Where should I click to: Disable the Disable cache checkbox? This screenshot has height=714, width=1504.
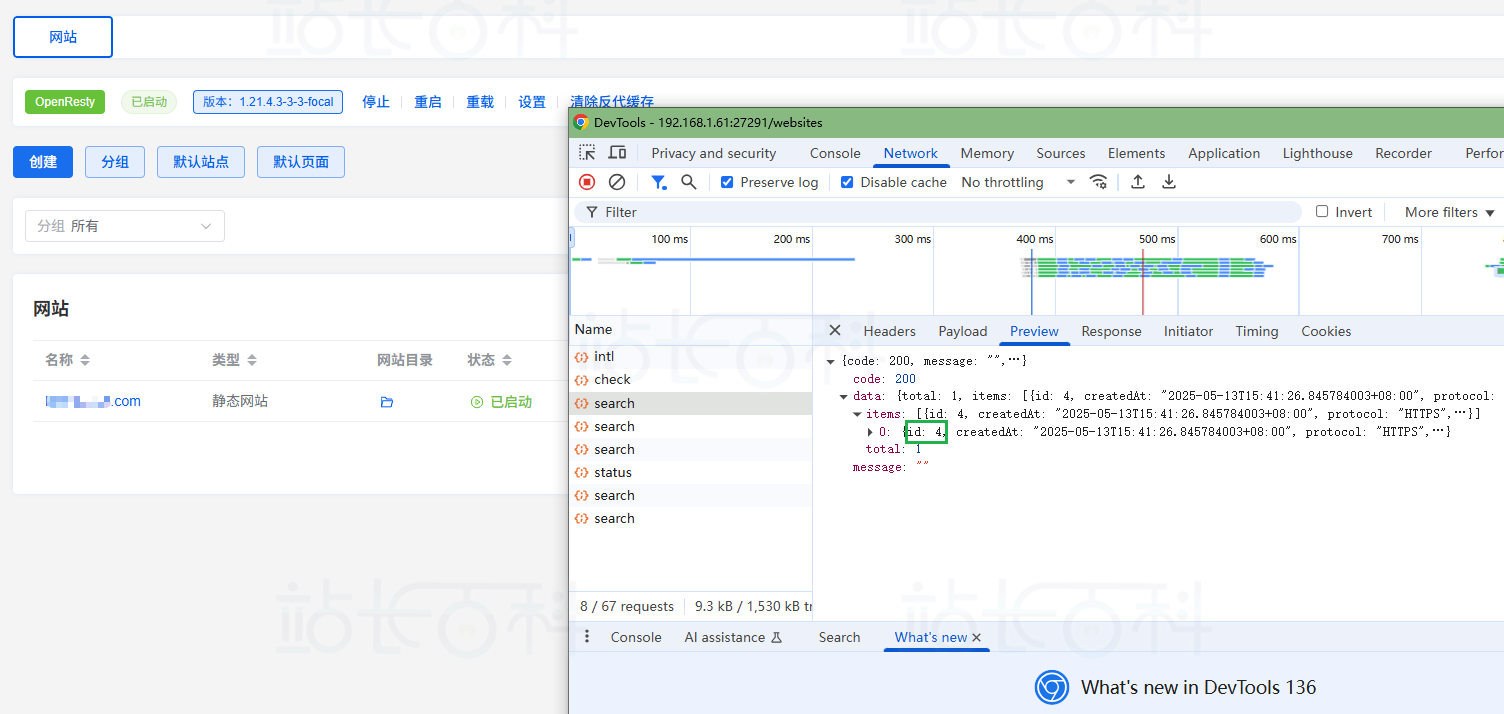tap(847, 182)
